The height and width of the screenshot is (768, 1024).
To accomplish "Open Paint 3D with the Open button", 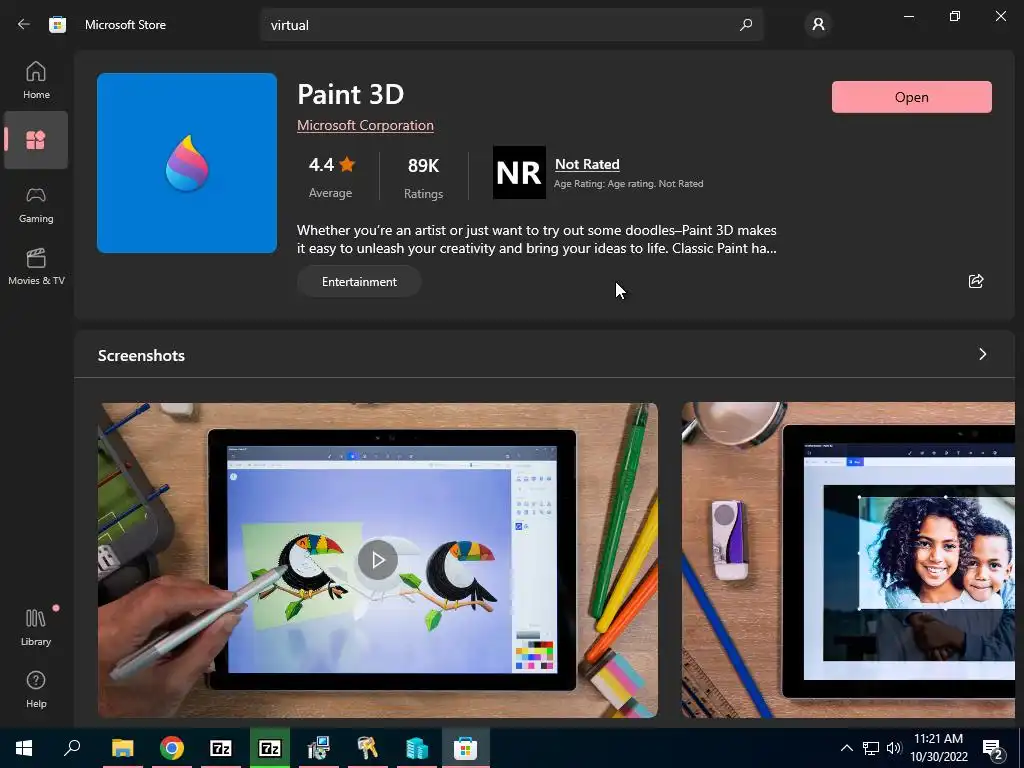I will 911,97.
